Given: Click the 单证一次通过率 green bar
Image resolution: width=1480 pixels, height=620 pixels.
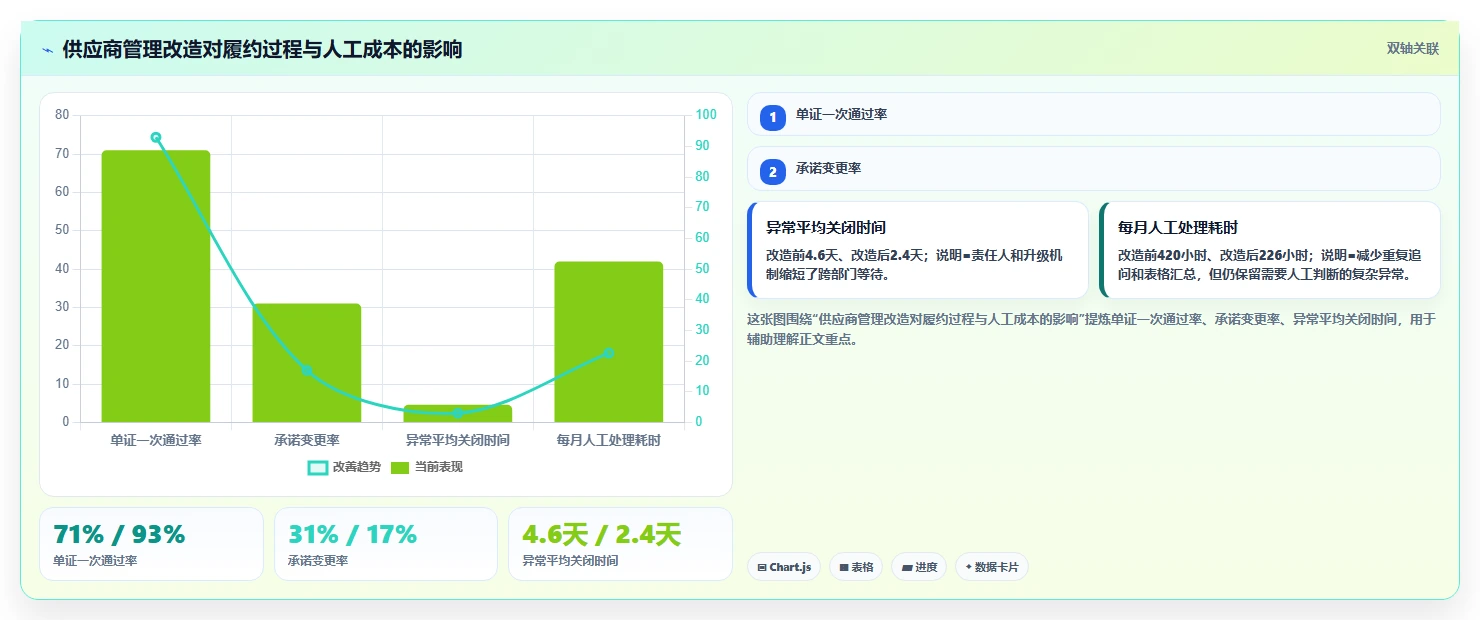Looking at the screenshot, I should [156, 286].
